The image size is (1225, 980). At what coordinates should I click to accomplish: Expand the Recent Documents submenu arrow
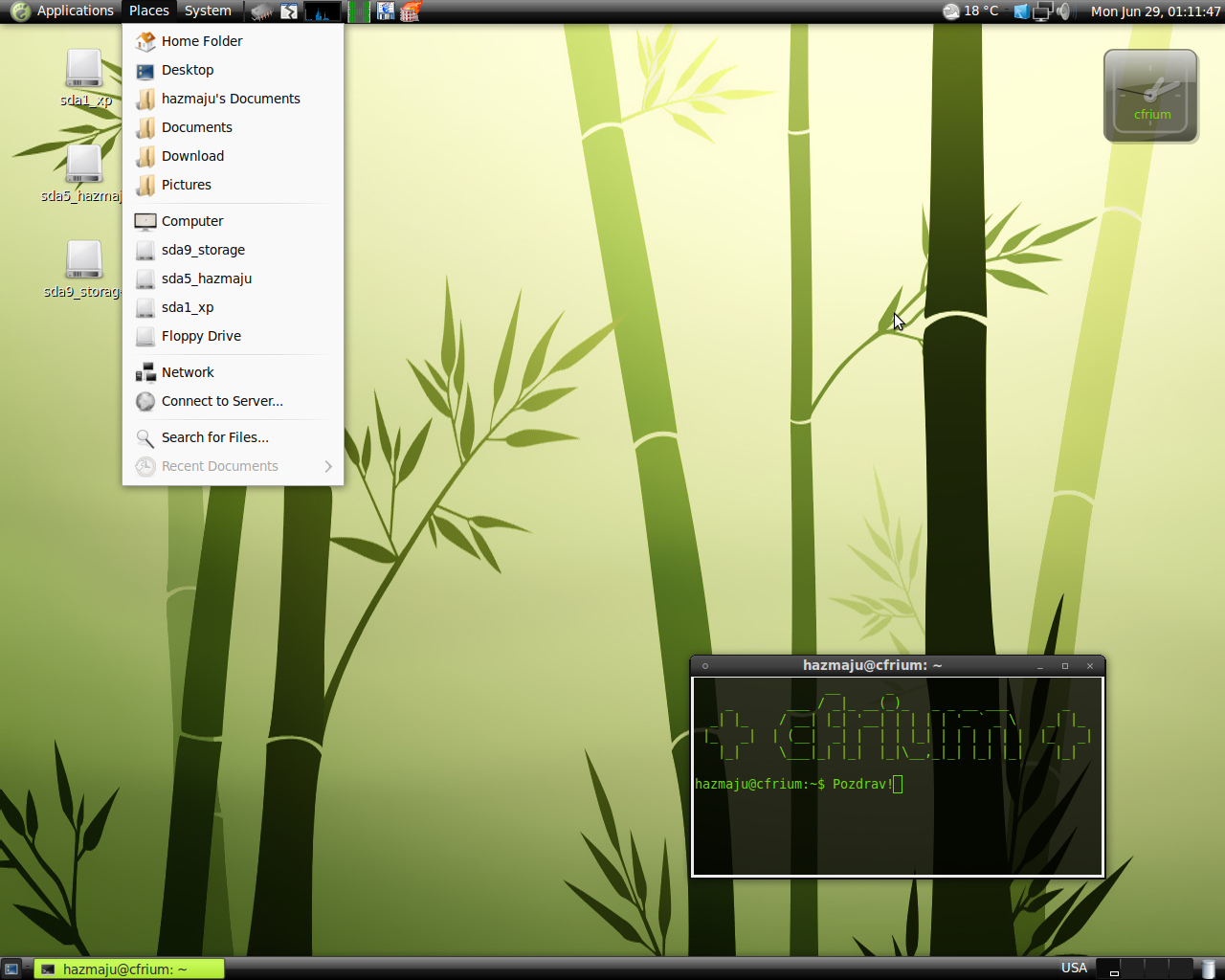click(x=328, y=466)
